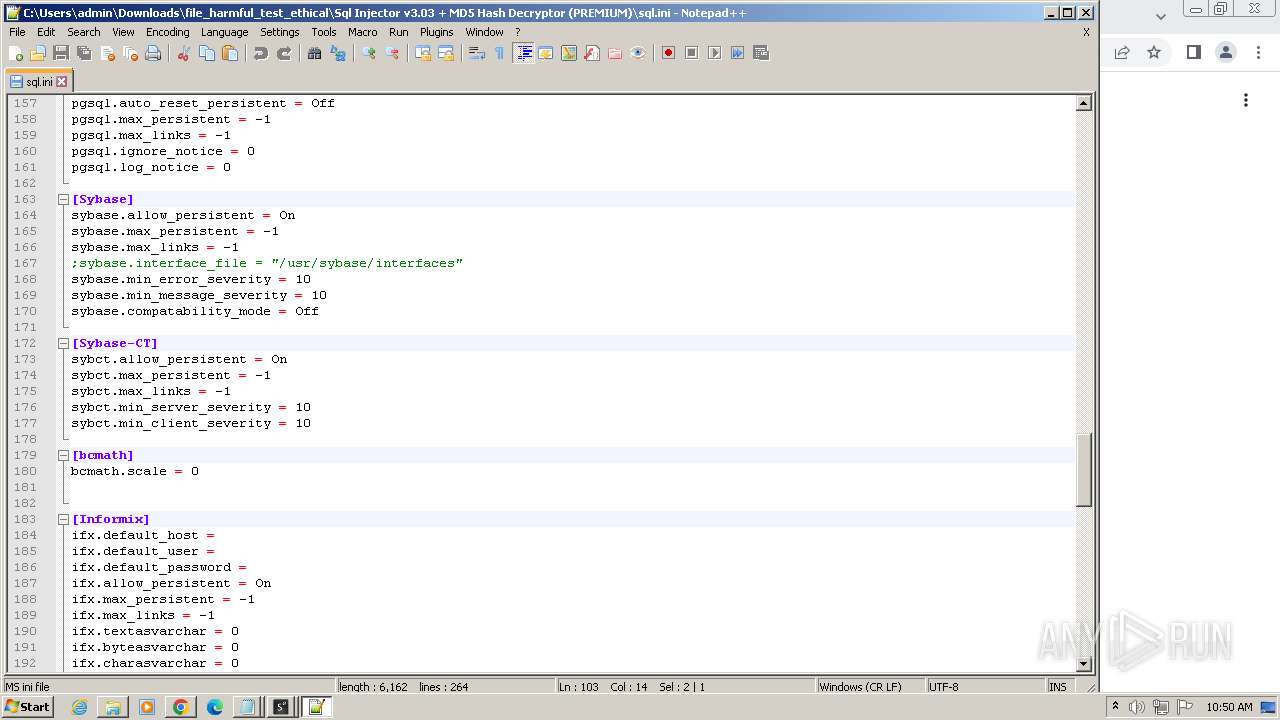This screenshot has width=1280, height=720.
Task: Toggle synchronized vertical scrolling
Action: pos(423,53)
